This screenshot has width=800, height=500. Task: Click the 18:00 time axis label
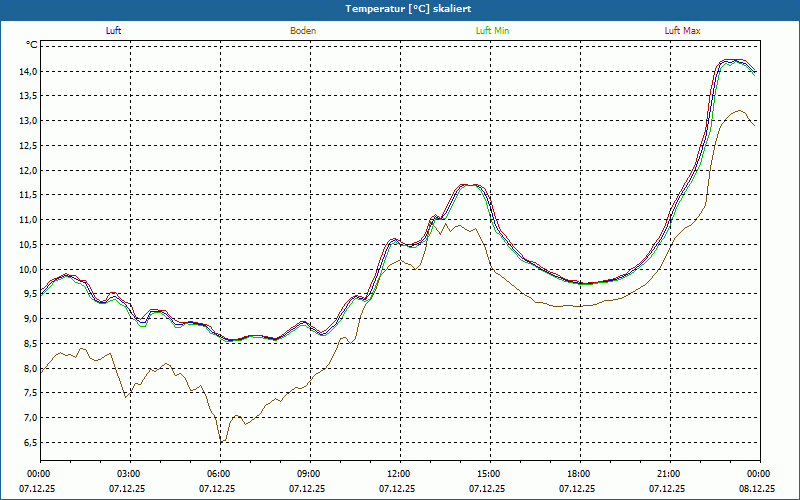(x=578, y=474)
